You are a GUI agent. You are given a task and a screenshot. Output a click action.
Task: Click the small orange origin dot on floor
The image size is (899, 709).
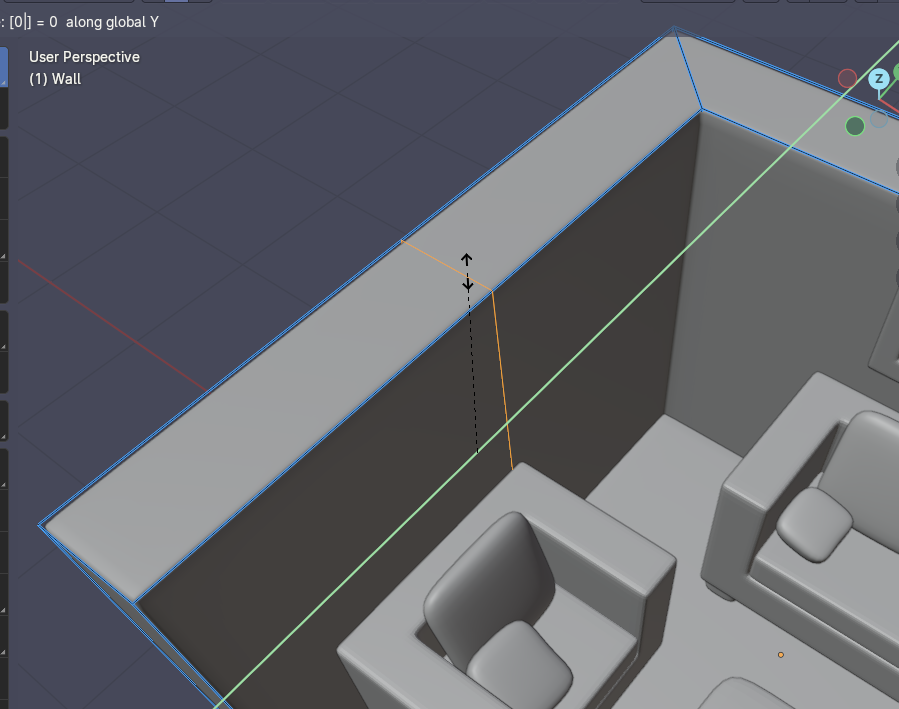781,655
